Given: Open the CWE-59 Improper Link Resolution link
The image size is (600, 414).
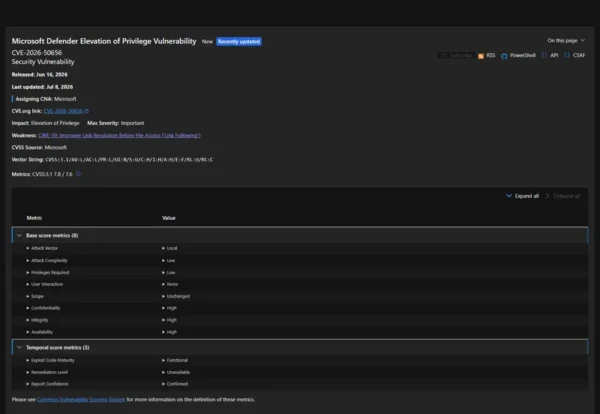Looking at the screenshot, I should pyautogui.click(x=119, y=135).
